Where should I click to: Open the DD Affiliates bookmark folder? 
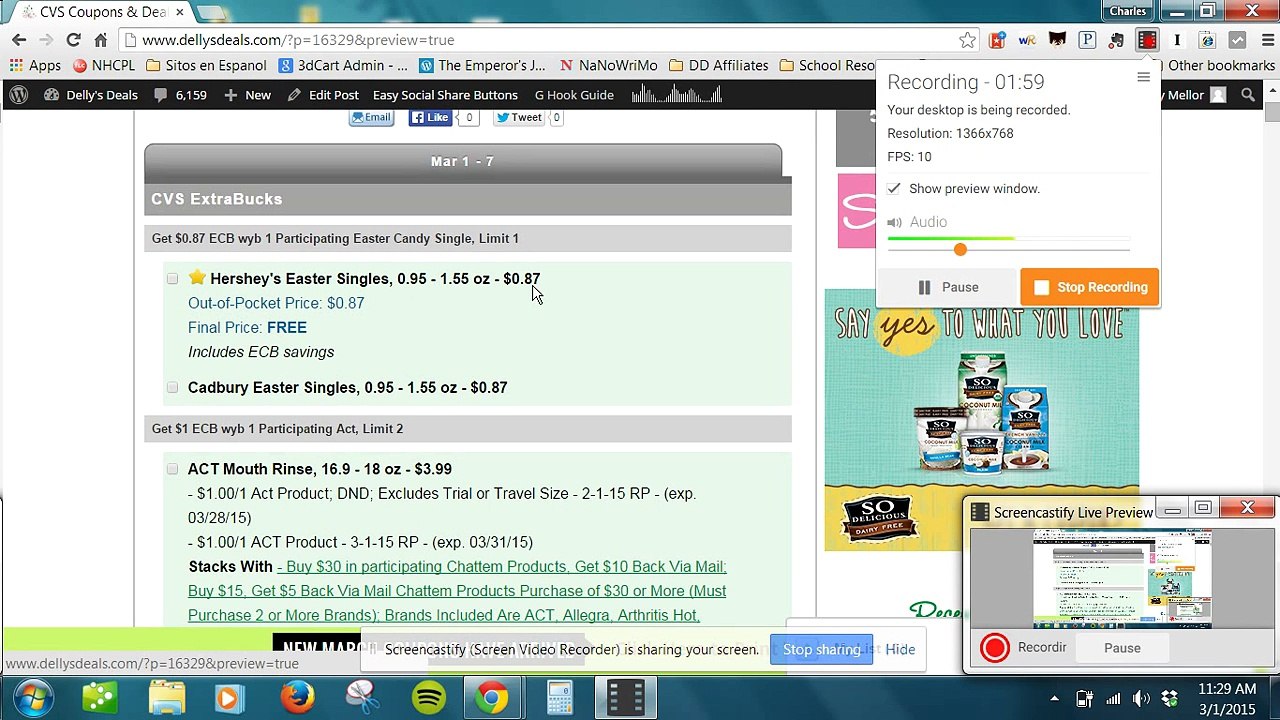click(x=718, y=66)
